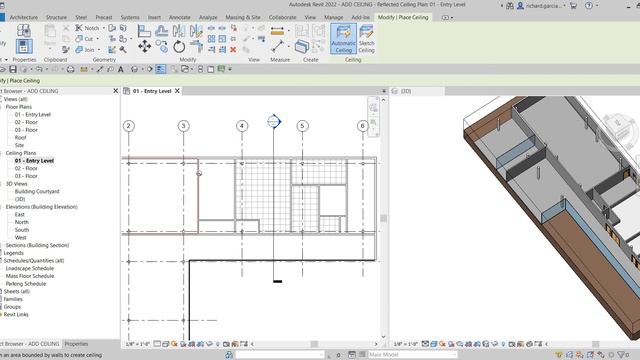
Task: Open the Manage ribbon tab
Action: coord(333,17)
